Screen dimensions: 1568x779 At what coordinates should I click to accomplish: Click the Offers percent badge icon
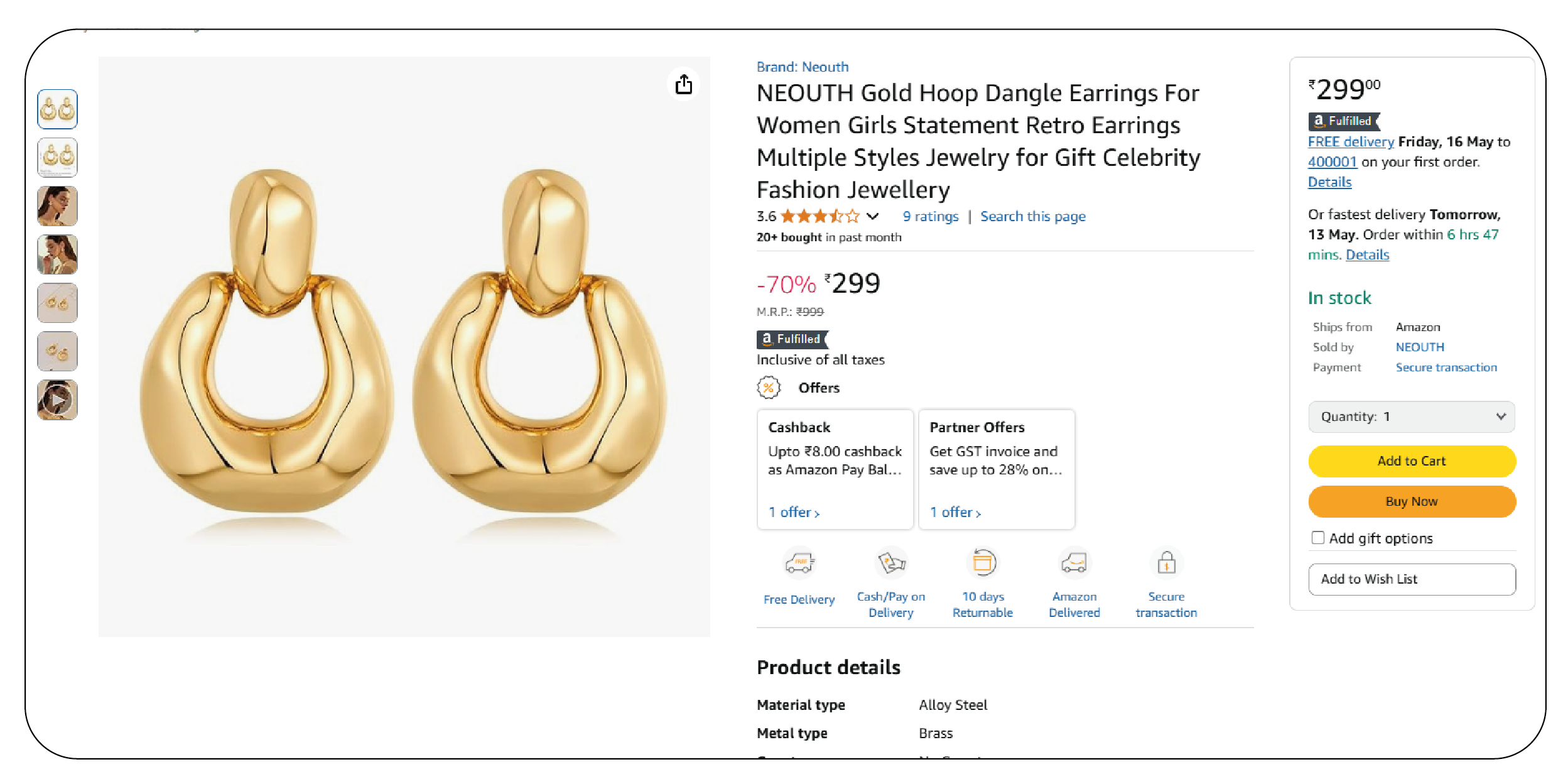coord(769,388)
